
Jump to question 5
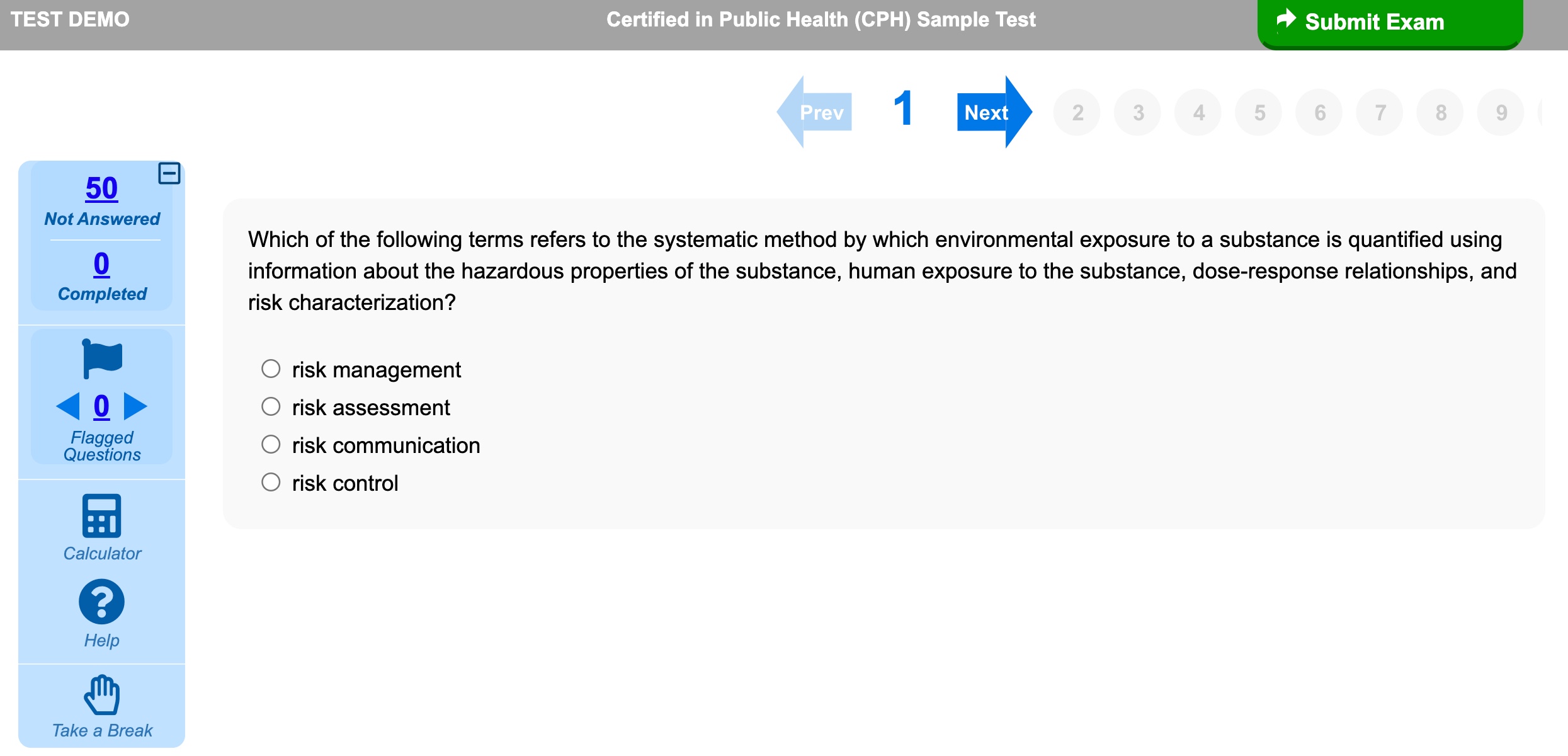click(1259, 112)
